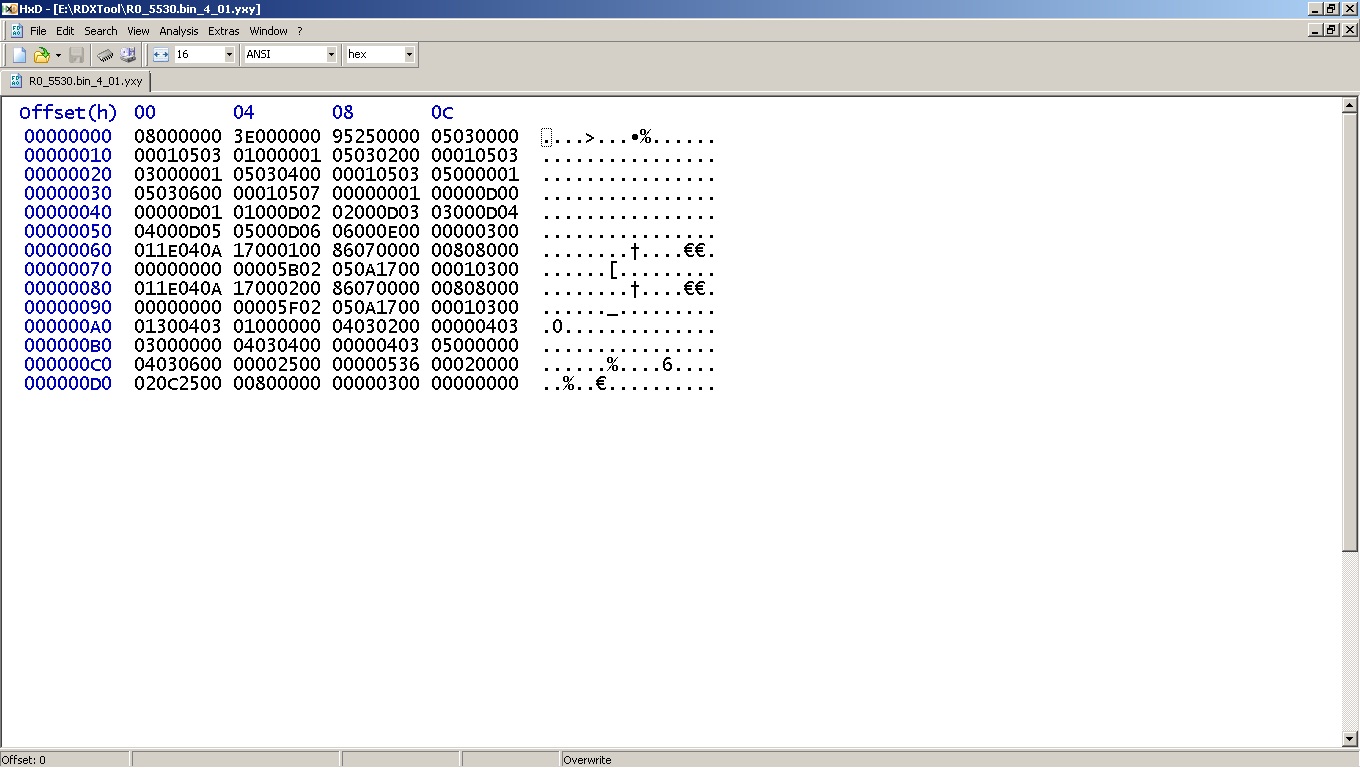The image size is (1360, 768).
Task: Minimize the inner document window
Action: pos(1315,31)
